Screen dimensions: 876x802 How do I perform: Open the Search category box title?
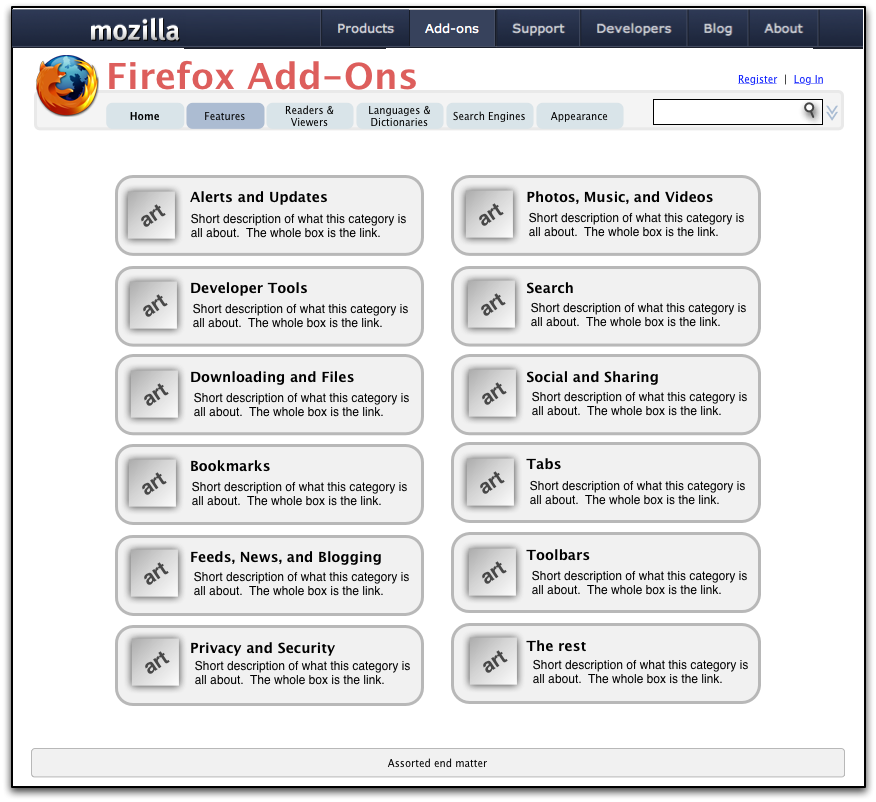click(x=550, y=288)
